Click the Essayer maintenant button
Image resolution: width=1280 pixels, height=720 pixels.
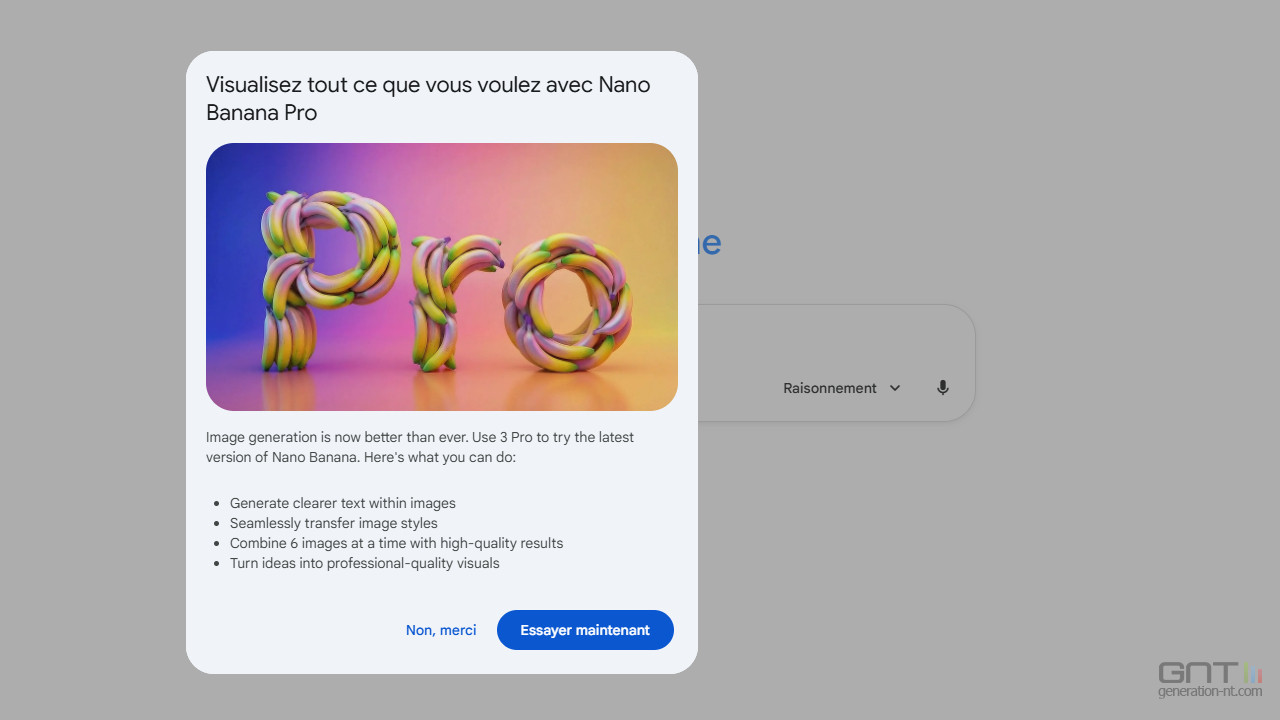click(x=585, y=630)
